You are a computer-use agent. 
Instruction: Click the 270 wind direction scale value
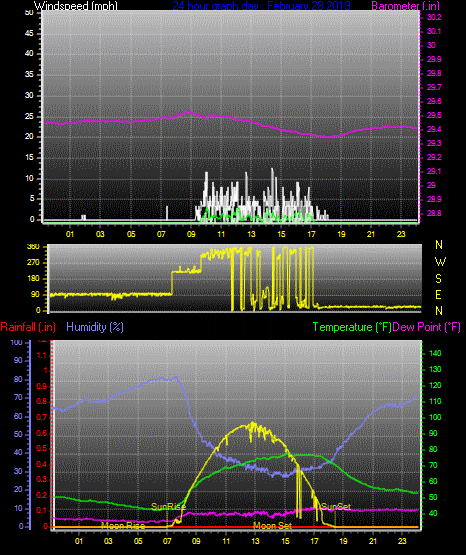(33, 263)
